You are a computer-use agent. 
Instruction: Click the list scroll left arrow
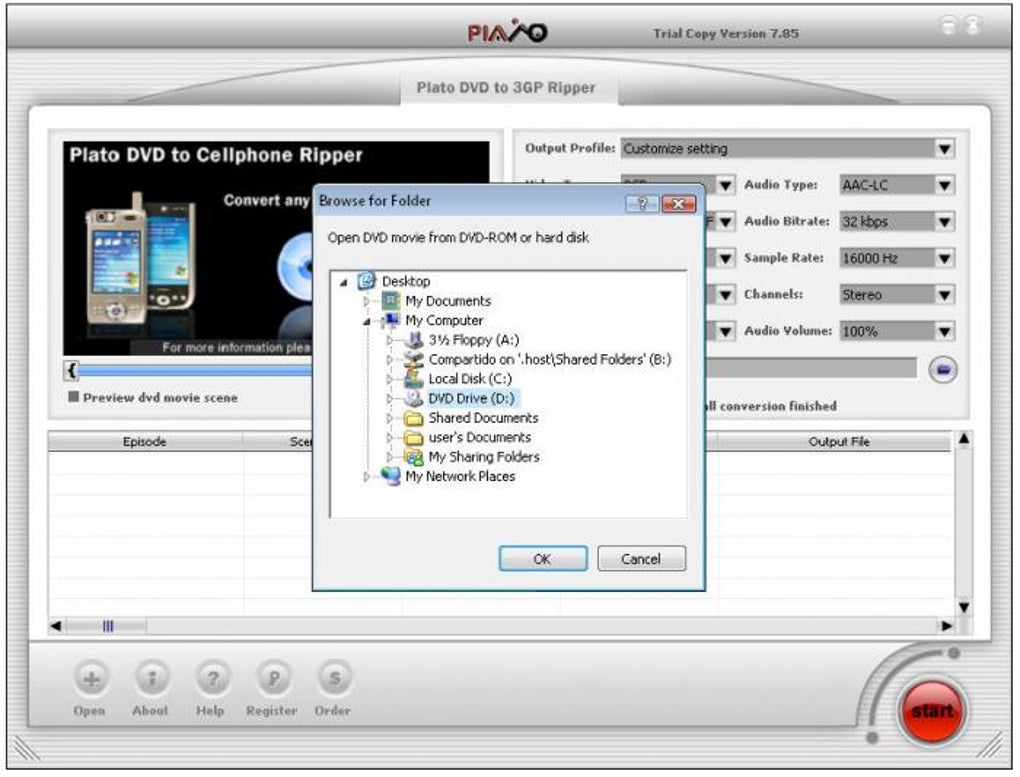[x=56, y=626]
